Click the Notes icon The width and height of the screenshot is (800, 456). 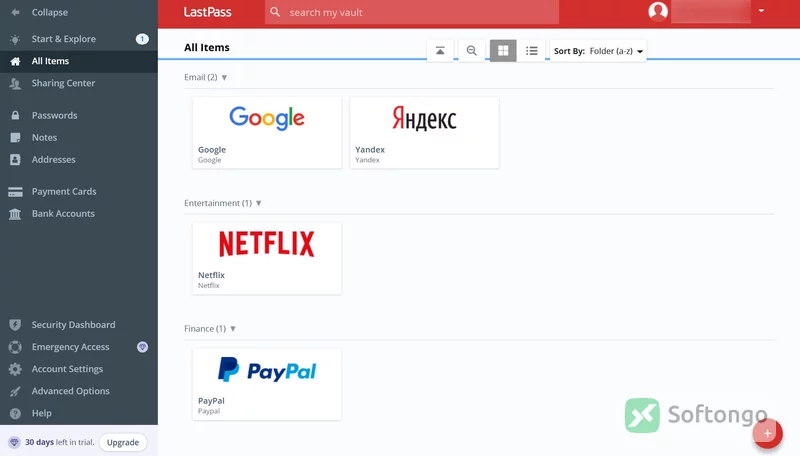[x=15, y=138]
